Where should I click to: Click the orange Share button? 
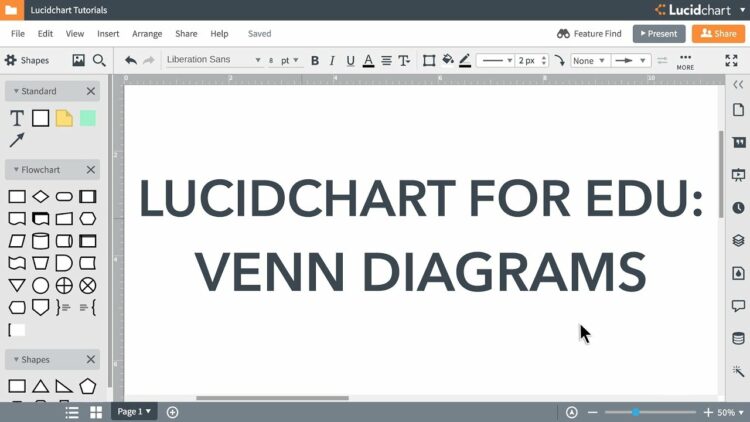(718, 33)
